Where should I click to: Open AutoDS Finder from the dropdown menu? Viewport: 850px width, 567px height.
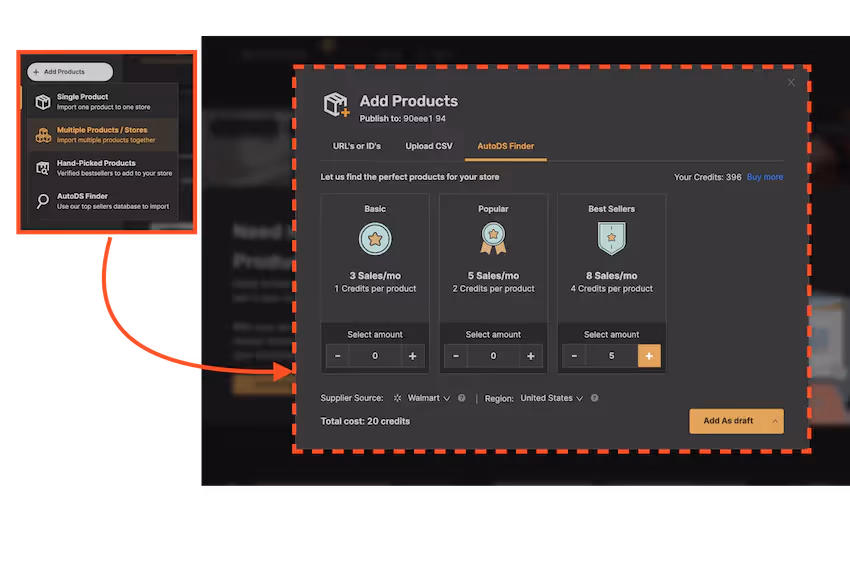point(103,201)
